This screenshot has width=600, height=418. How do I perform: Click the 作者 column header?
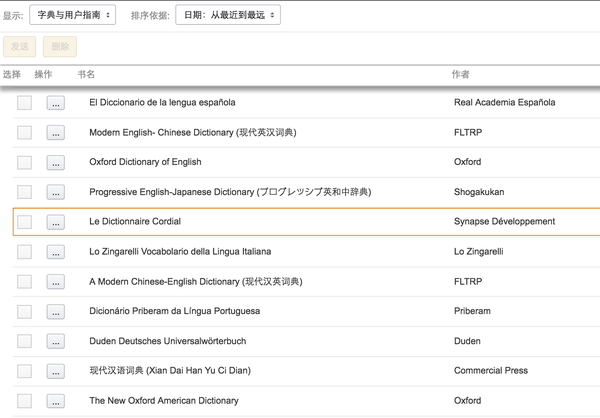[x=460, y=74]
